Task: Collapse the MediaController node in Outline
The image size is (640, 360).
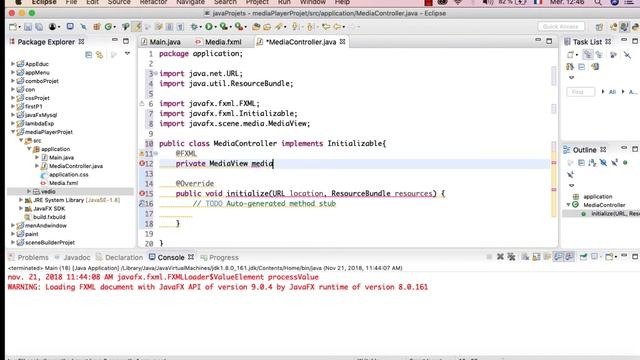Action: [568, 205]
